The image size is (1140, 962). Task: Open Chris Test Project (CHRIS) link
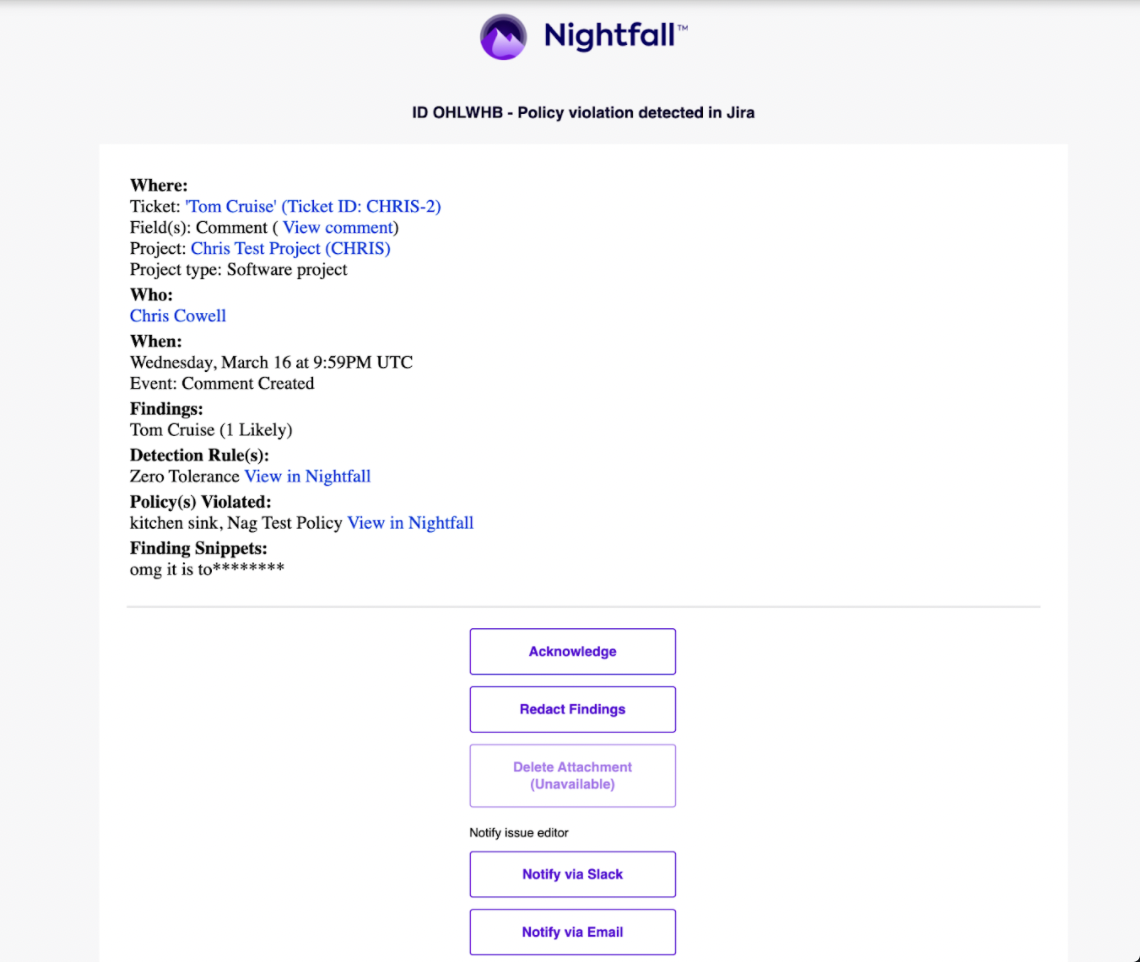tap(291, 249)
